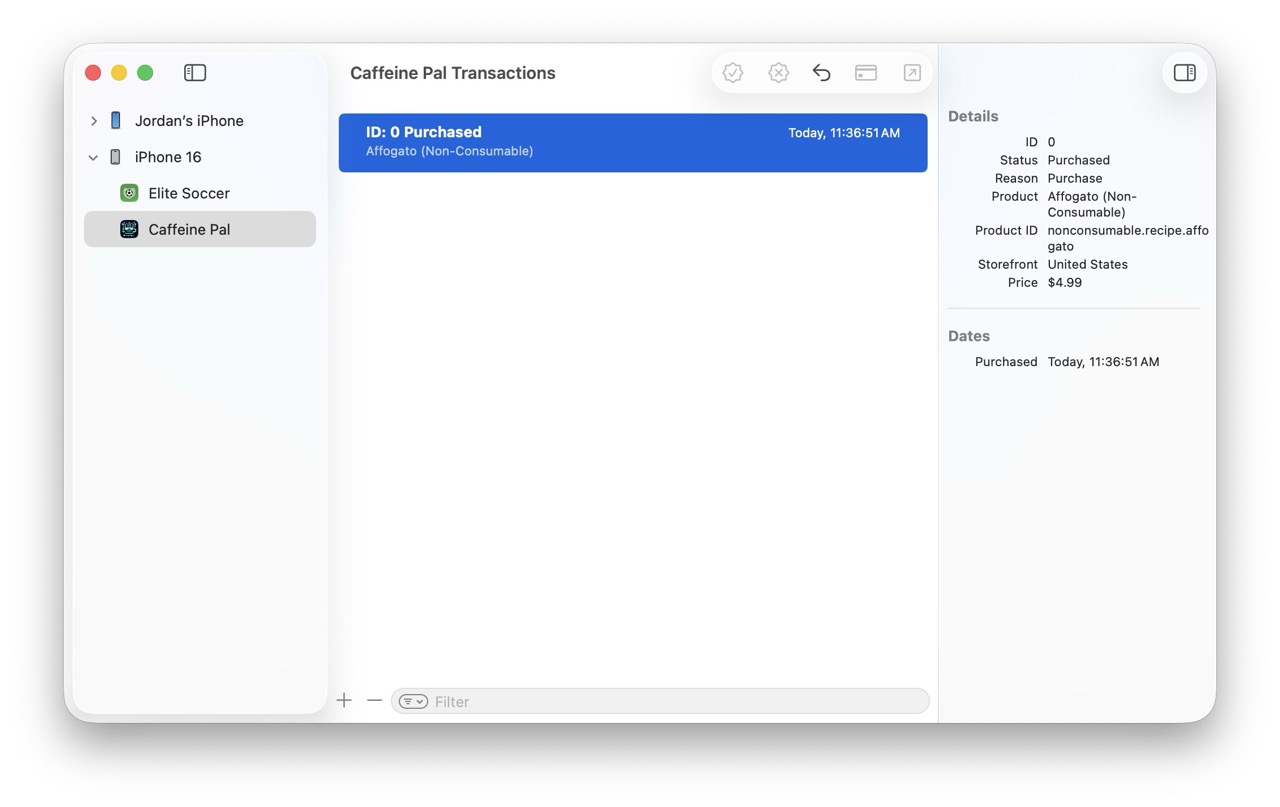Remove transaction with minus button
Image resolution: width=1280 pixels, height=807 pixels.
click(x=374, y=701)
